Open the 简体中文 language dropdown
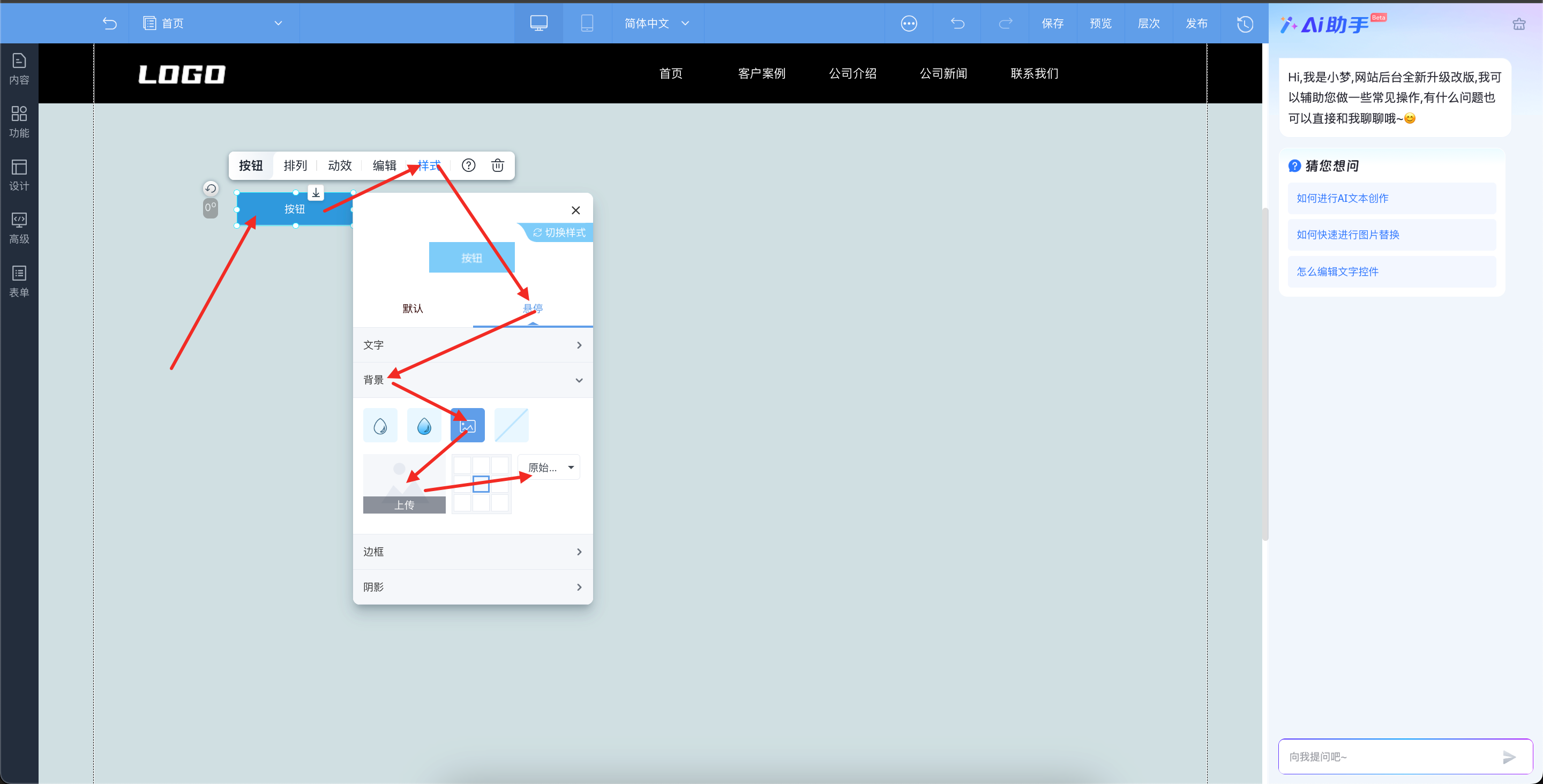Screen dimensions: 1543x784 [657, 24]
